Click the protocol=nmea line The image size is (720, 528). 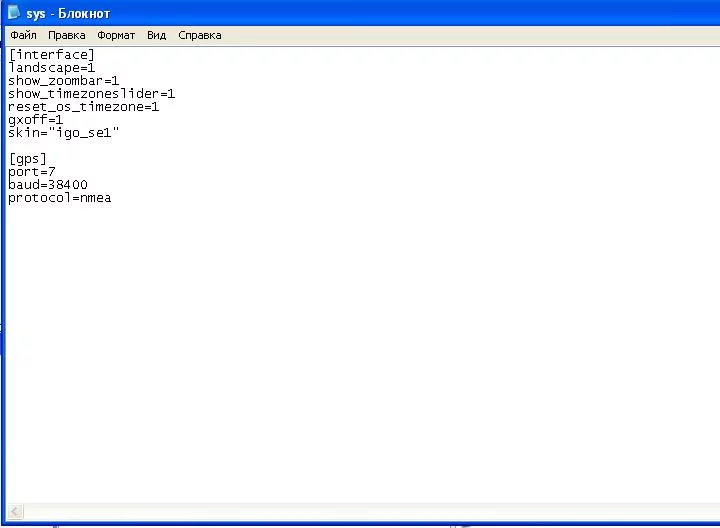tap(60, 198)
